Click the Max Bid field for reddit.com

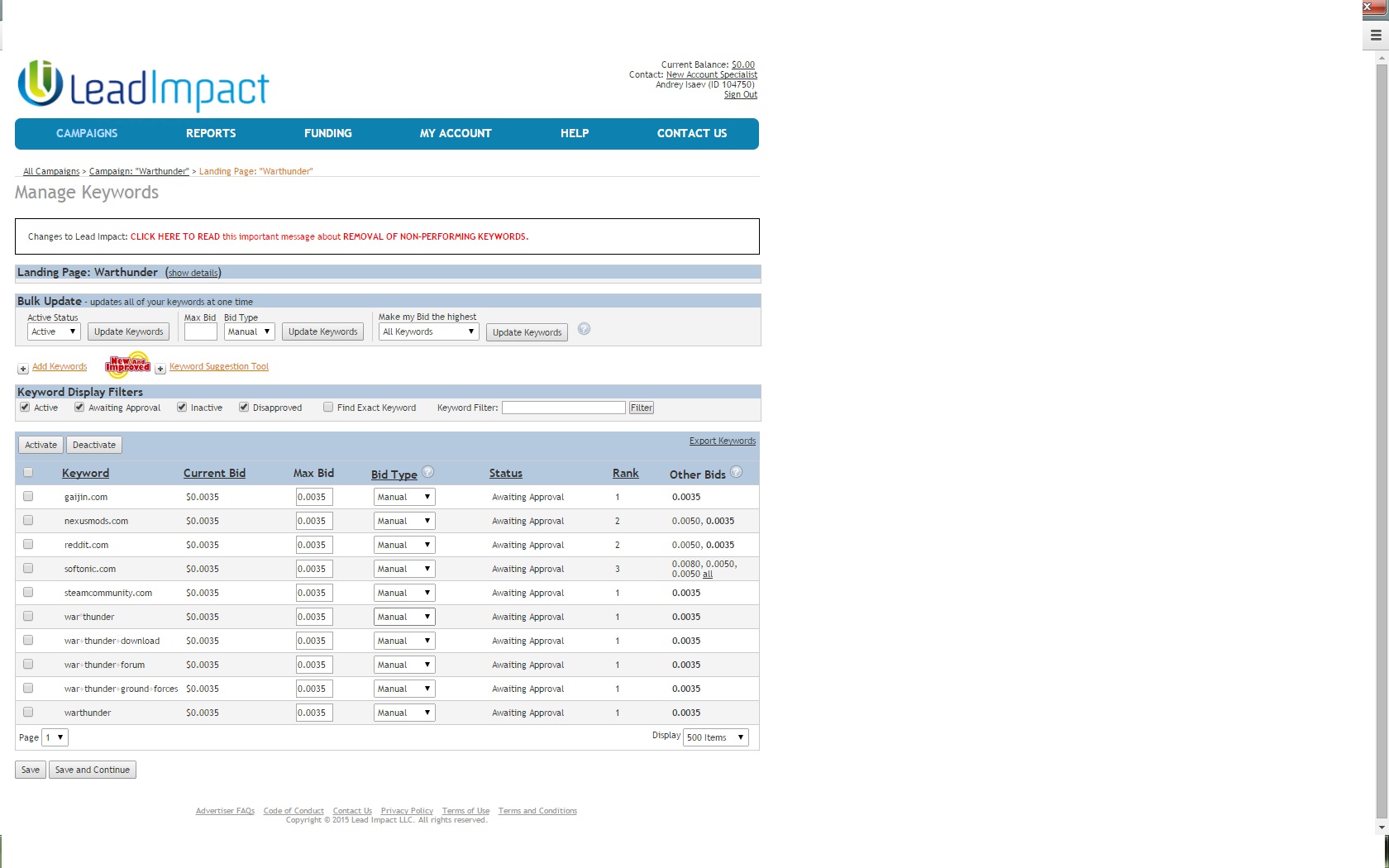pos(314,545)
